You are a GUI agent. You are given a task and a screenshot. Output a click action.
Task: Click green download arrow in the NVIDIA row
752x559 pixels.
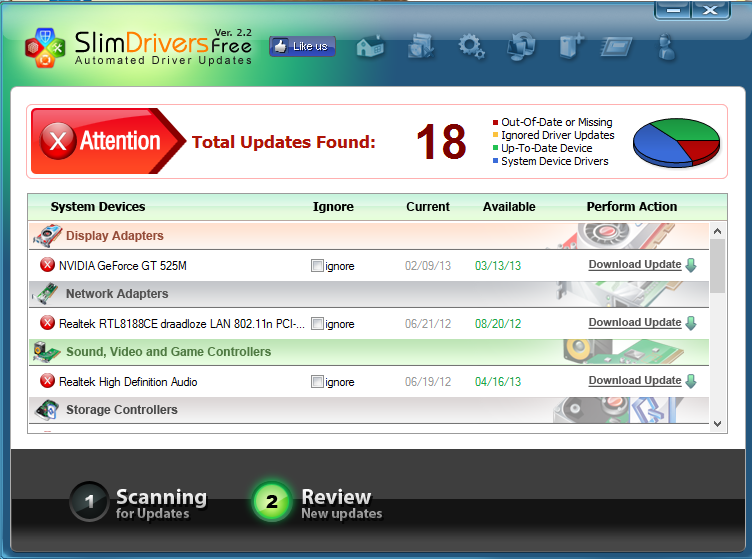tap(691, 265)
